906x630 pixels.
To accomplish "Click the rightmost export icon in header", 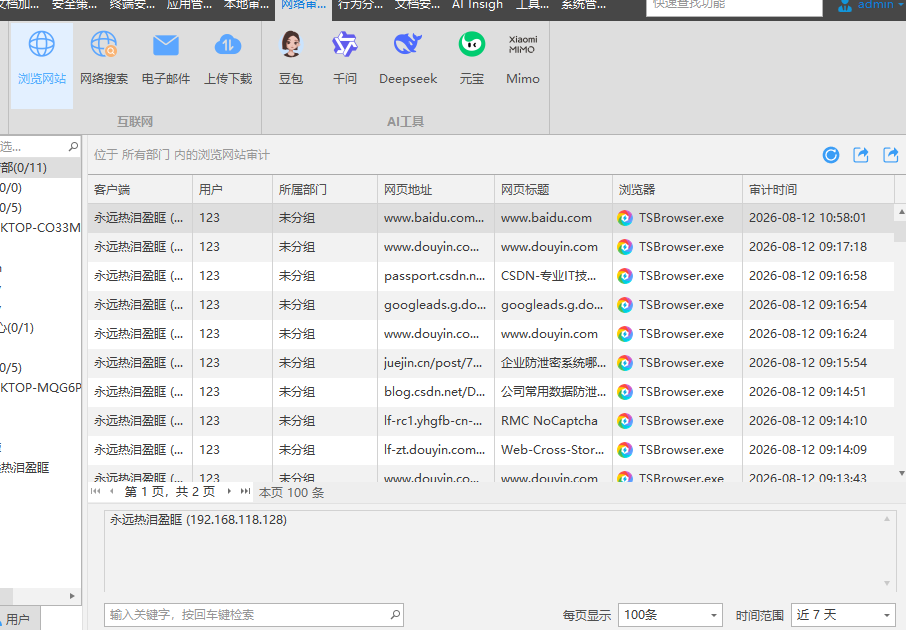I will [891, 155].
